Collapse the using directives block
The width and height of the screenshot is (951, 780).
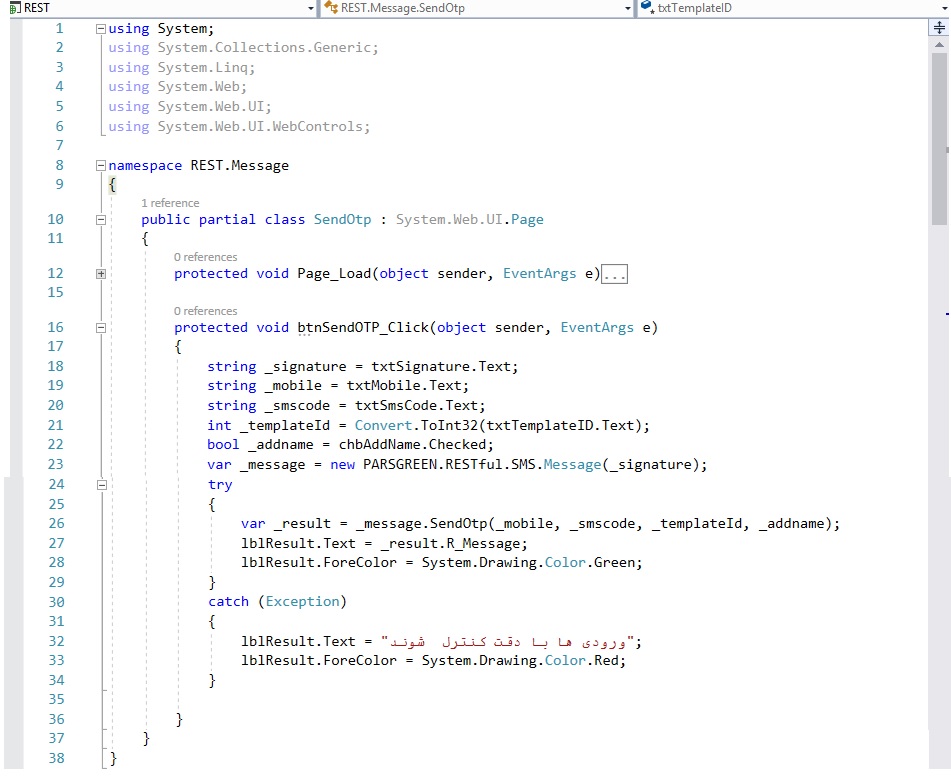(x=100, y=29)
